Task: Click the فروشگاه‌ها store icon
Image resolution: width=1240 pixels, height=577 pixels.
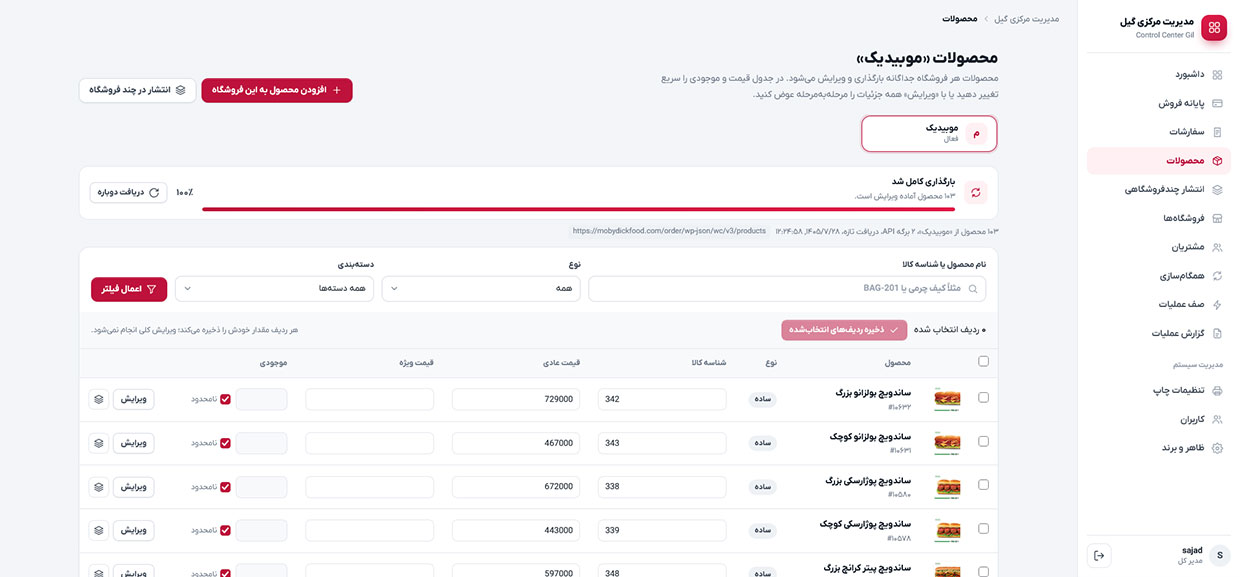Action: pos(1217,218)
